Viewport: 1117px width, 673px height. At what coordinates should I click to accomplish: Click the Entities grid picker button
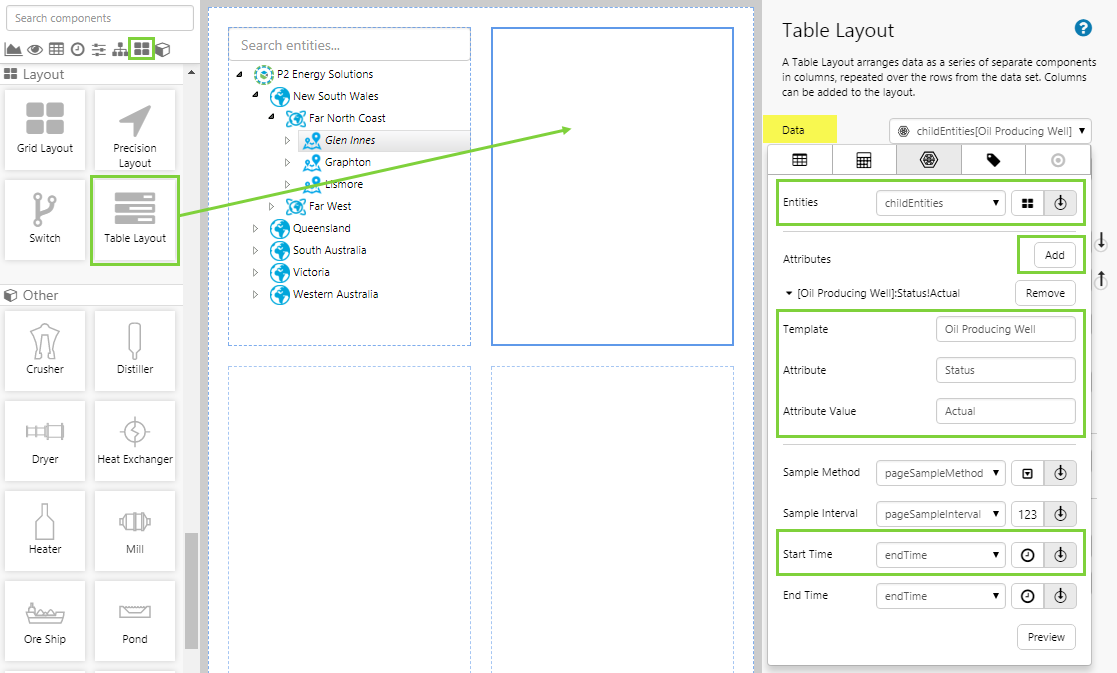[1027, 203]
